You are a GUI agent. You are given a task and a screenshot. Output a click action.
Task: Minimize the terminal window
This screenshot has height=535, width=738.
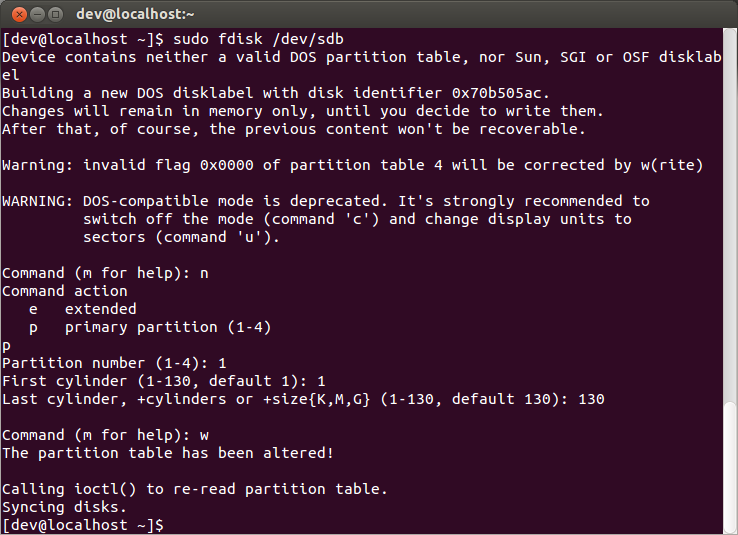[x=37, y=15]
